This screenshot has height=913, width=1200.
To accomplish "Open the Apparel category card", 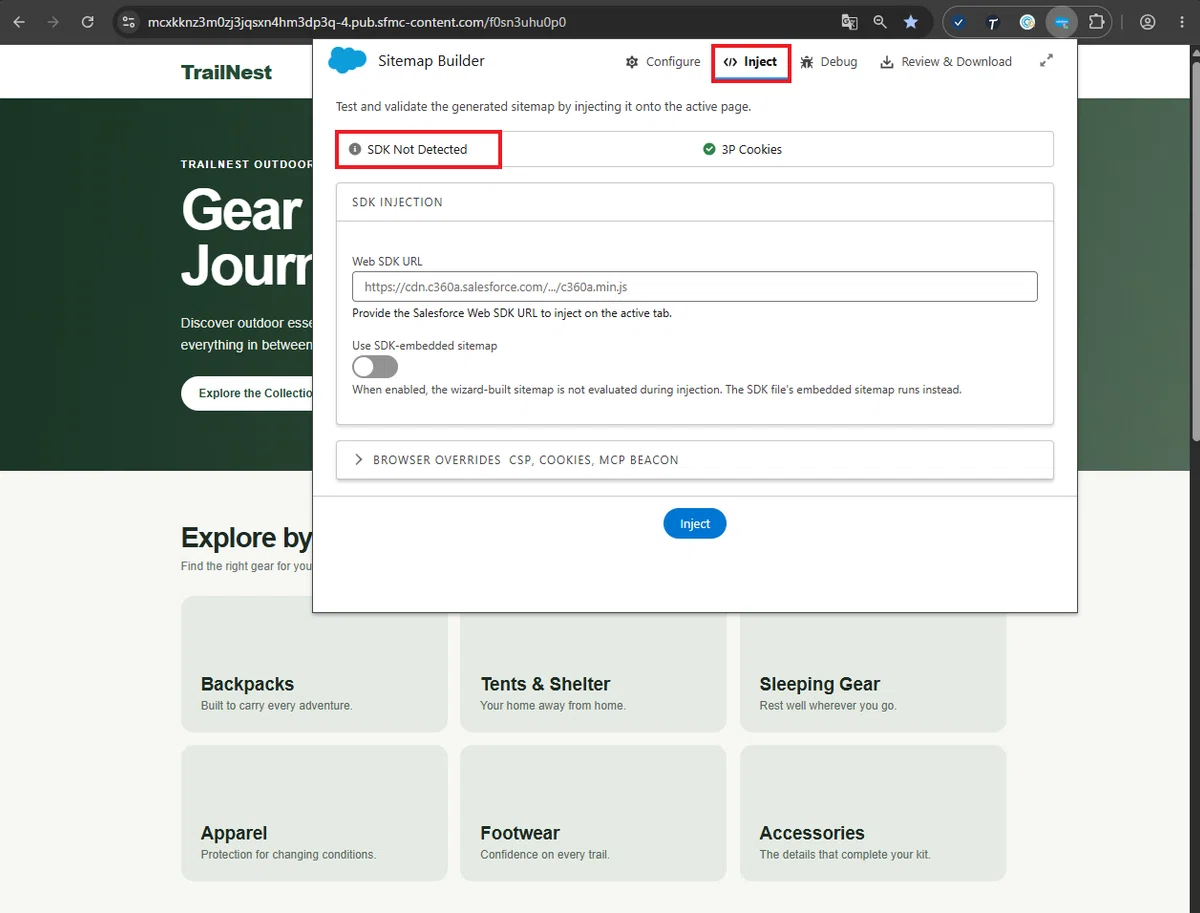I will pos(314,813).
